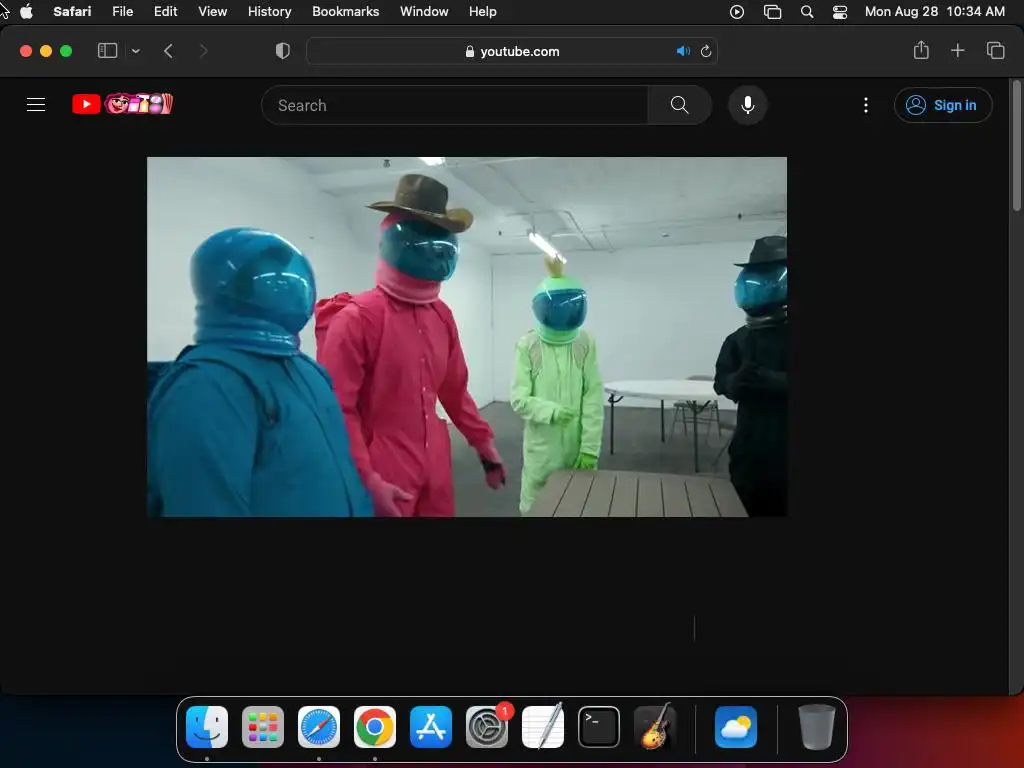Open Control Center in menu bar

[840, 12]
